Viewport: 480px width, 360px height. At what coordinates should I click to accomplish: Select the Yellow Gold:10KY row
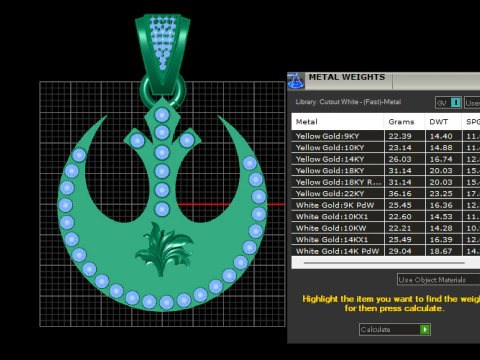click(386, 147)
